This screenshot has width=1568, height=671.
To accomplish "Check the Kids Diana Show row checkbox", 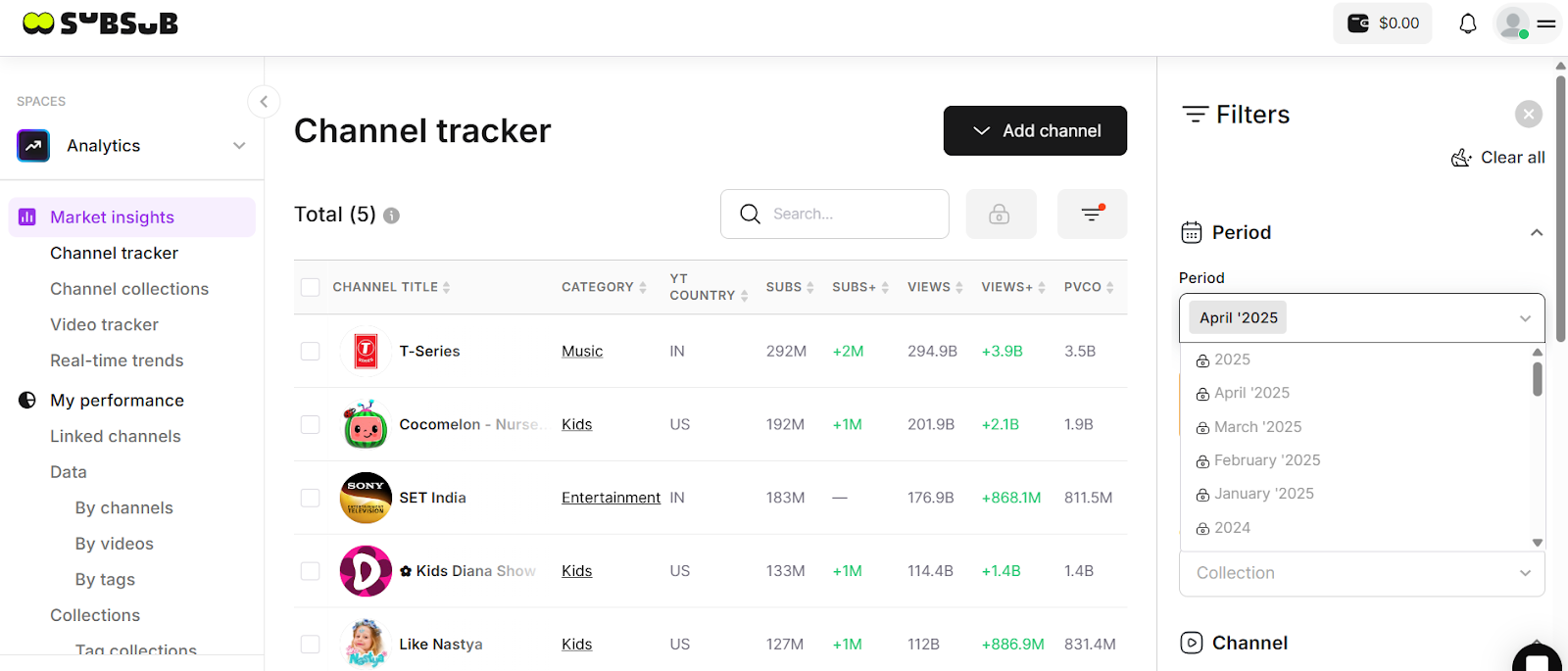I will point(311,571).
